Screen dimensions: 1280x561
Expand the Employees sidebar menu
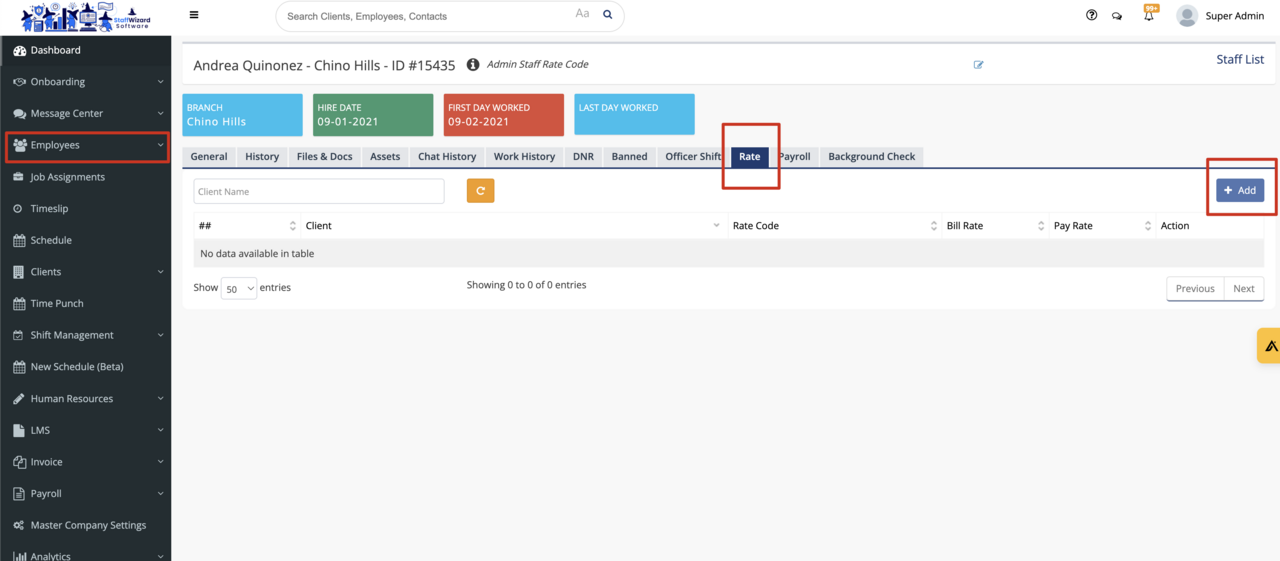pyautogui.click(x=87, y=145)
